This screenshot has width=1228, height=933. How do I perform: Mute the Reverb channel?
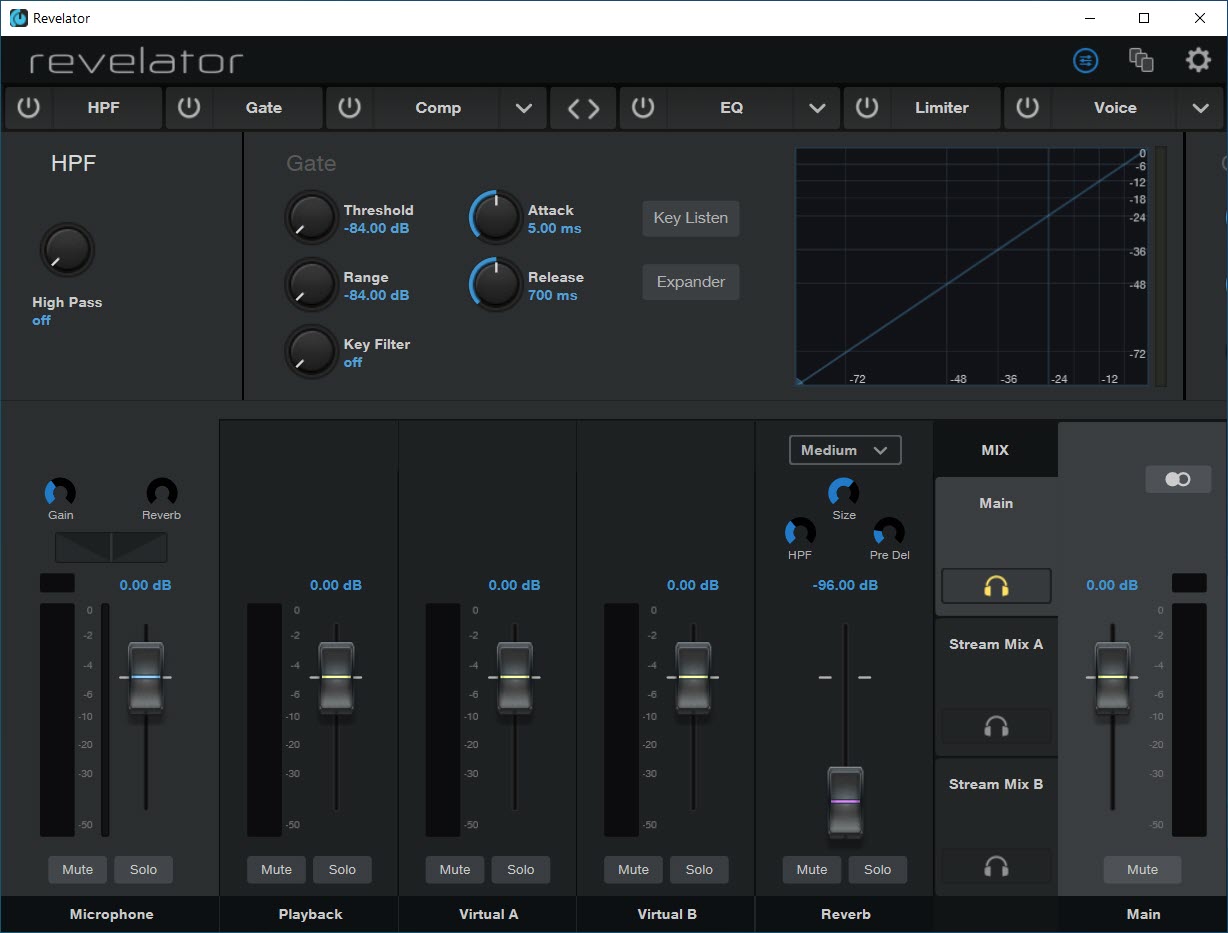(812, 870)
